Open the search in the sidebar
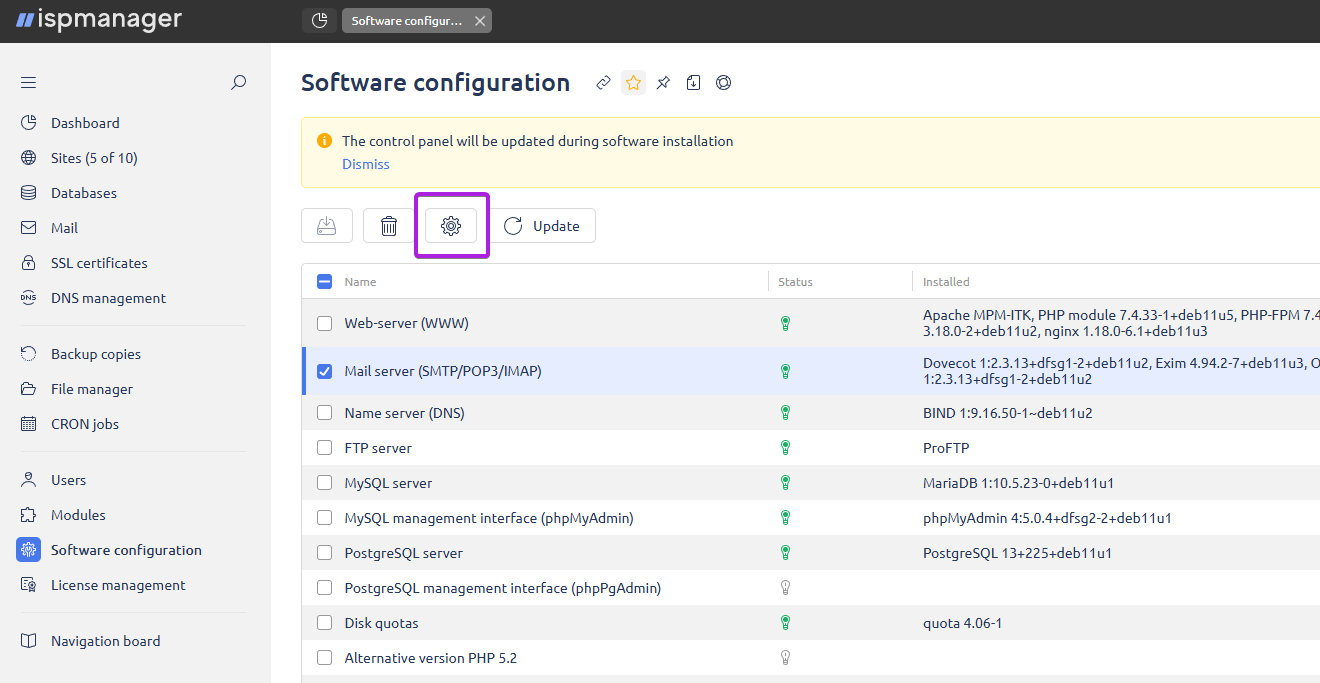Screen dimensions: 1320x683 click(x=238, y=82)
